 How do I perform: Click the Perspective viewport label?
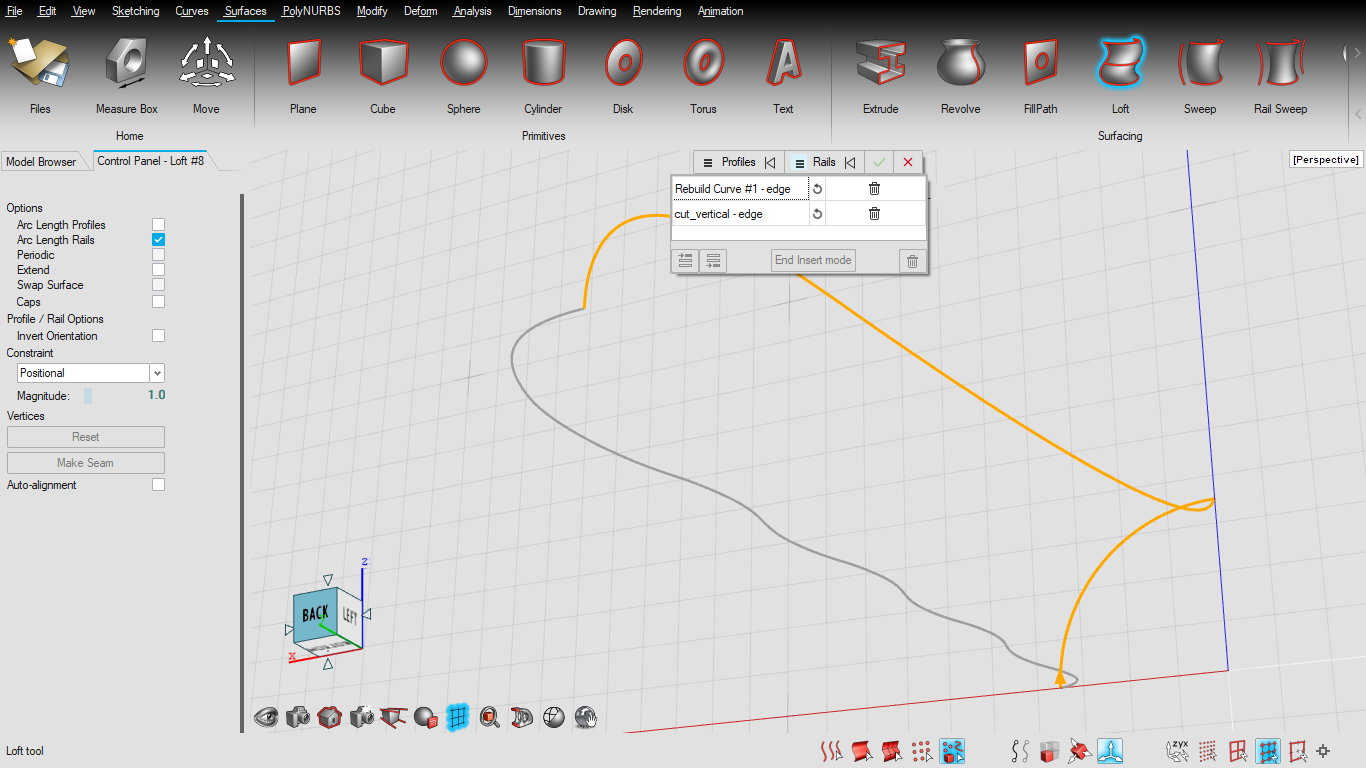point(1326,159)
